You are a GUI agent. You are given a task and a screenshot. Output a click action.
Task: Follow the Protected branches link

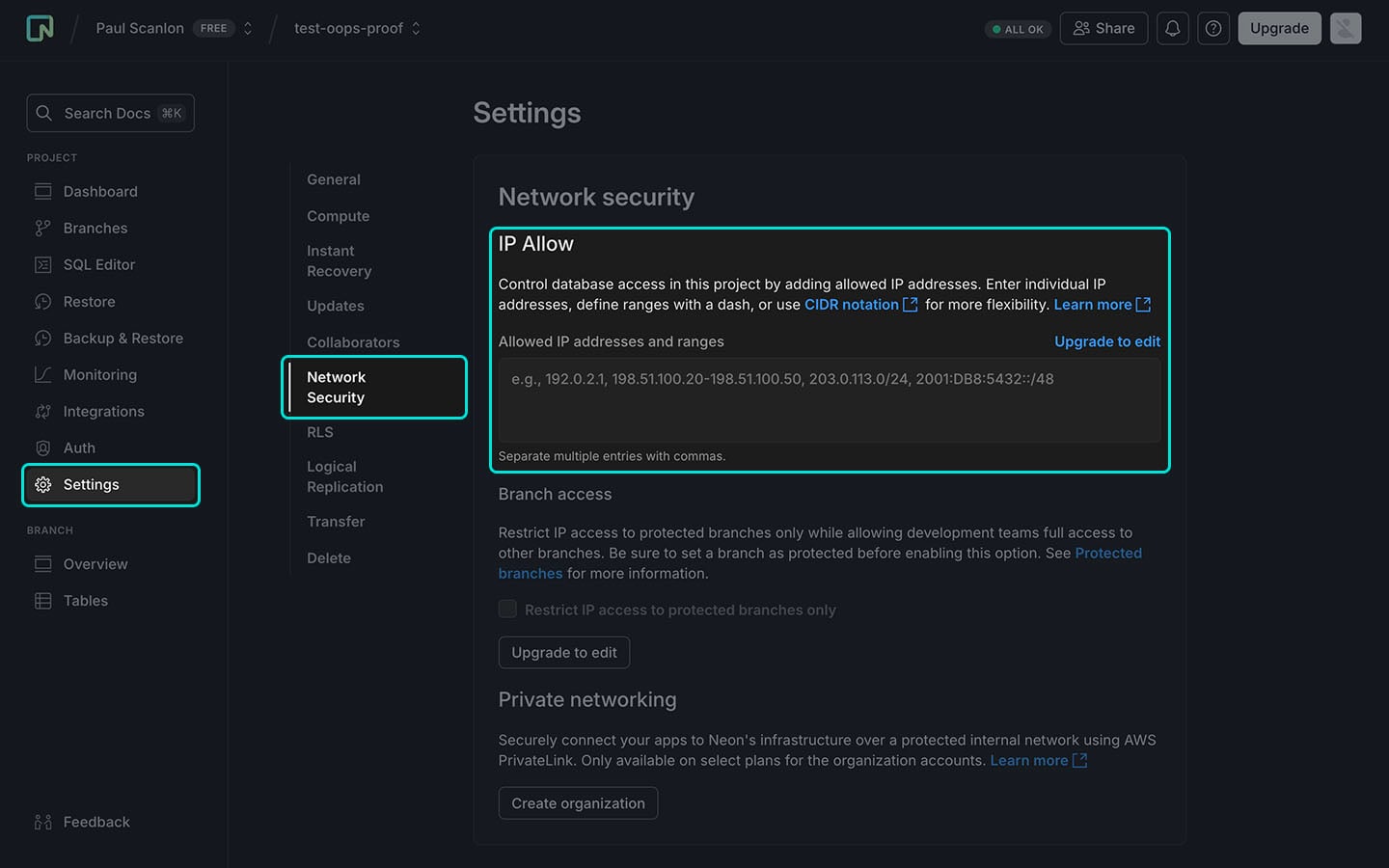point(1108,553)
